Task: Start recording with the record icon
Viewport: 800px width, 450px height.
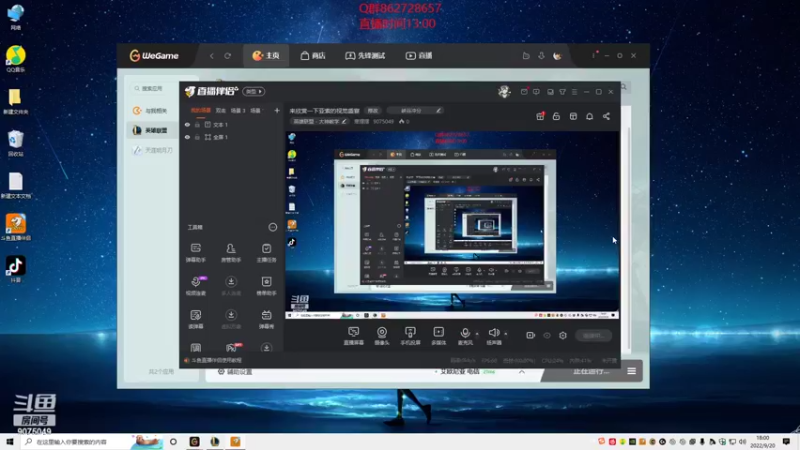Action: (x=531, y=335)
